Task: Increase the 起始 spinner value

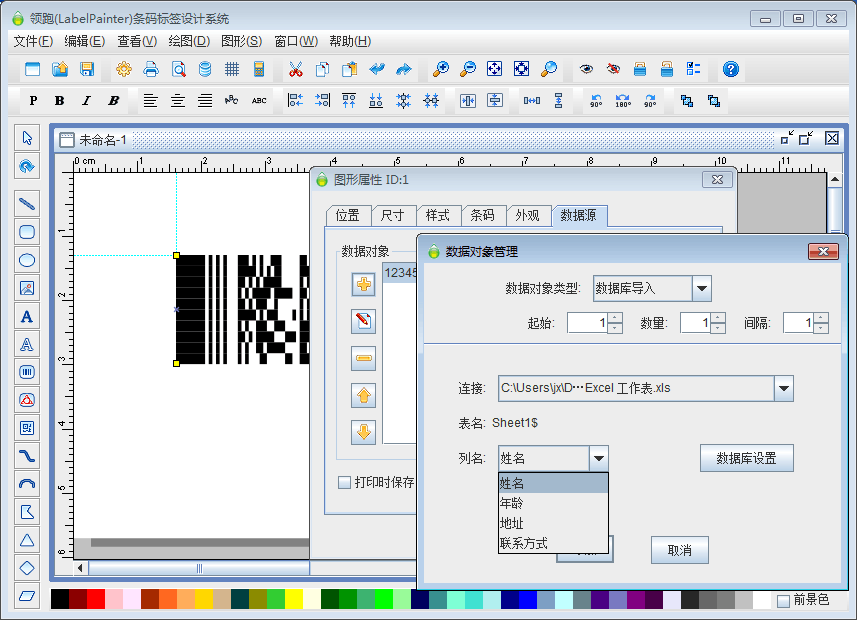Action: (x=615, y=318)
